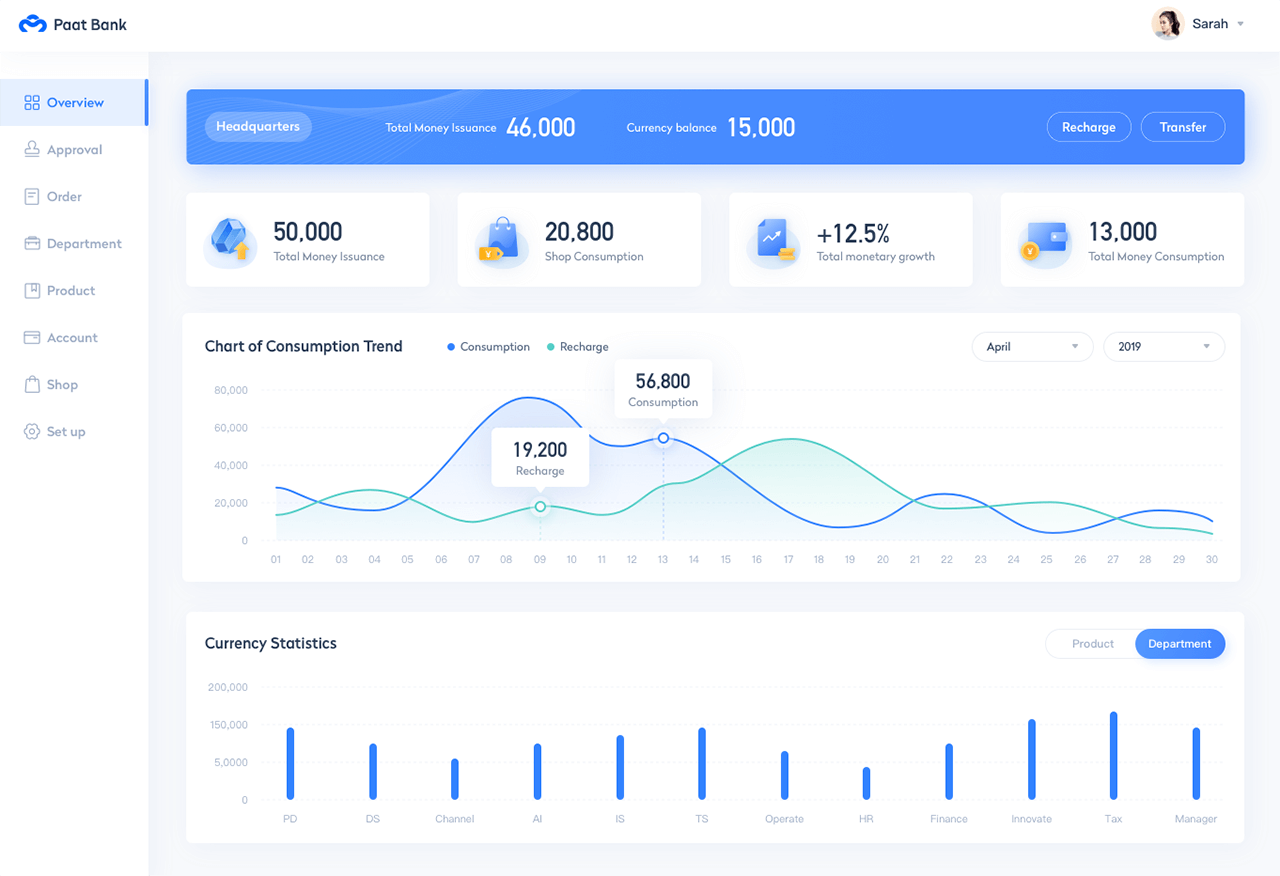Viewport: 1280px width, 876px height.
Task: Open the Order menu item
Action: (74, 197)
